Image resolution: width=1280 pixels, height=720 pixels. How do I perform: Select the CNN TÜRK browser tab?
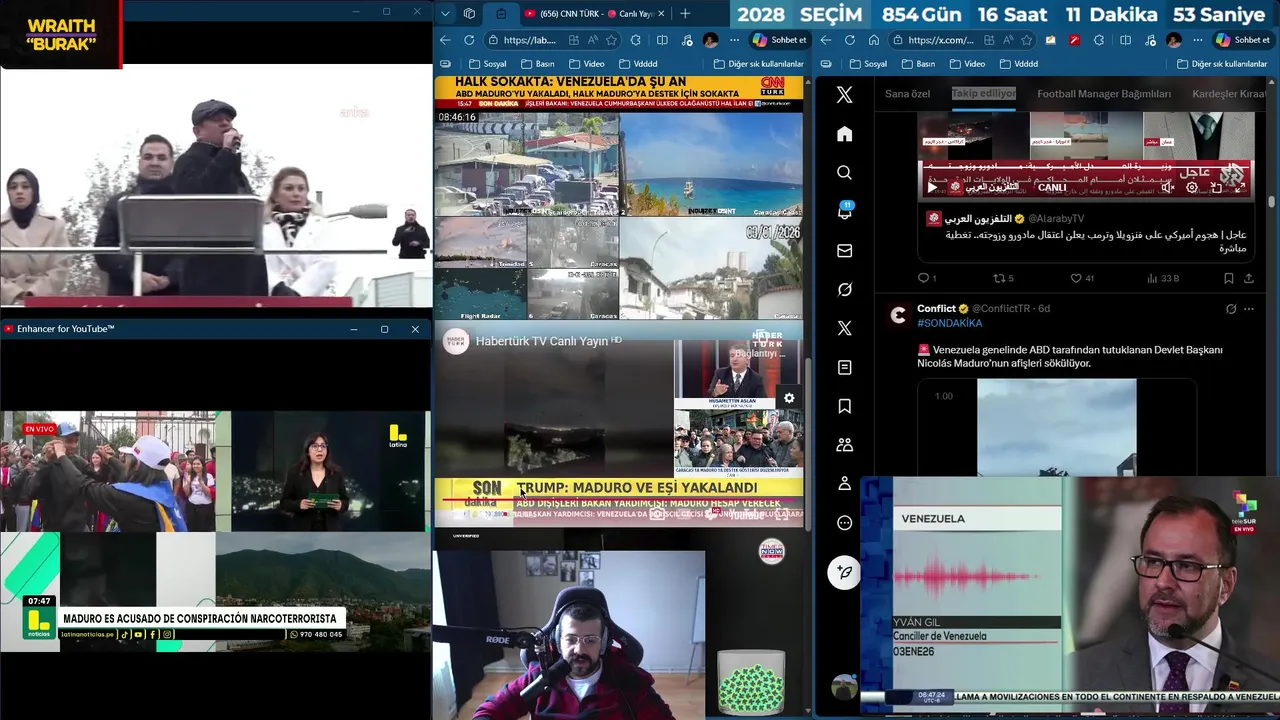[x=594, y=14]
